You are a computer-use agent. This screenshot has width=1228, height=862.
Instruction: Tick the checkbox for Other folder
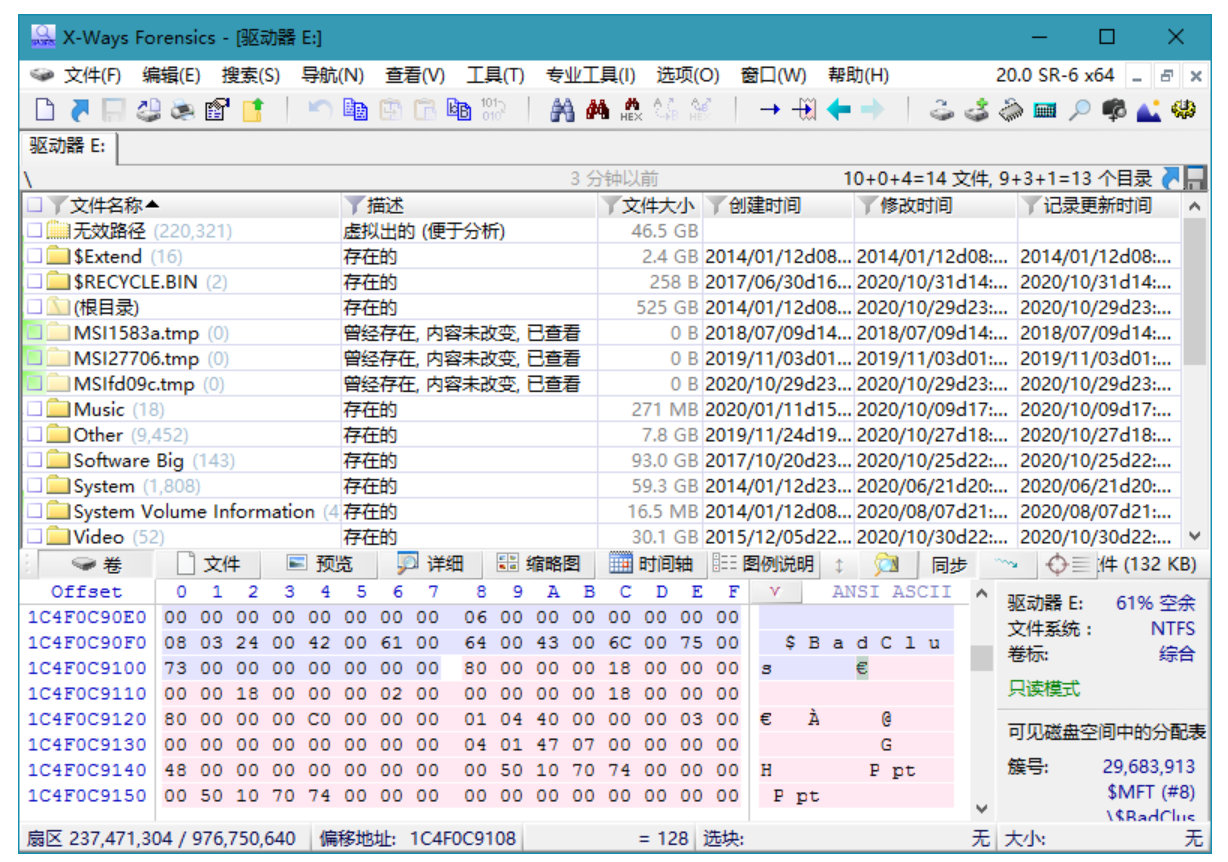pos(34,435)
